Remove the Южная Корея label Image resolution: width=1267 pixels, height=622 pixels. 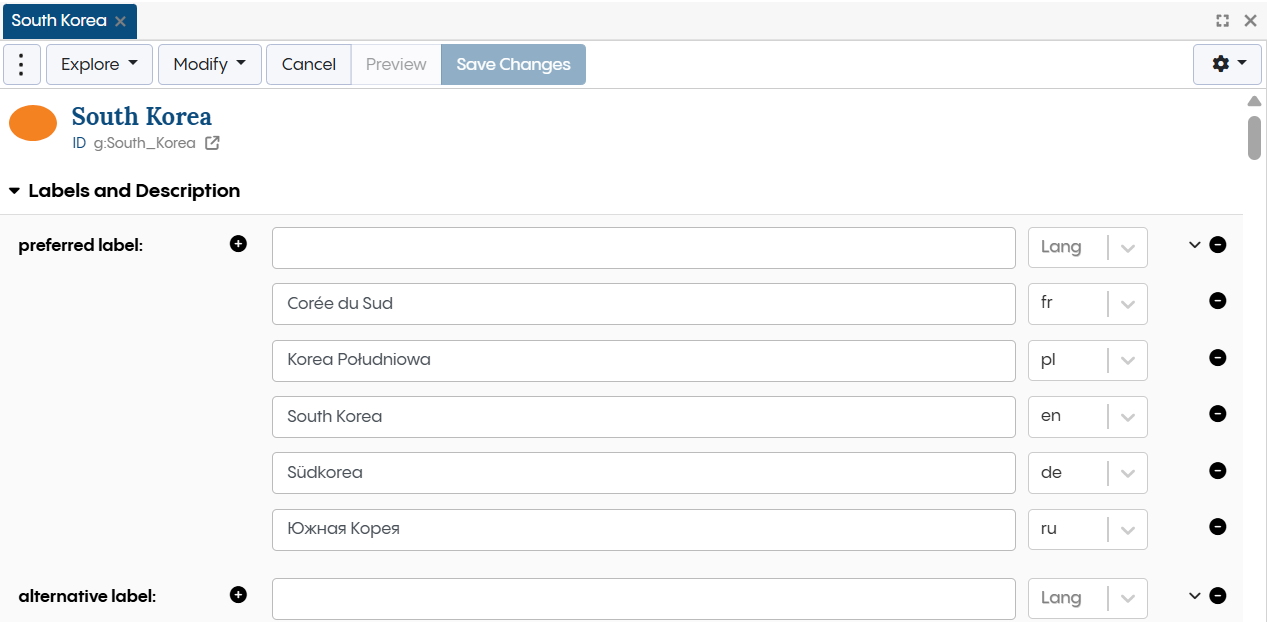pos(1217,527)
